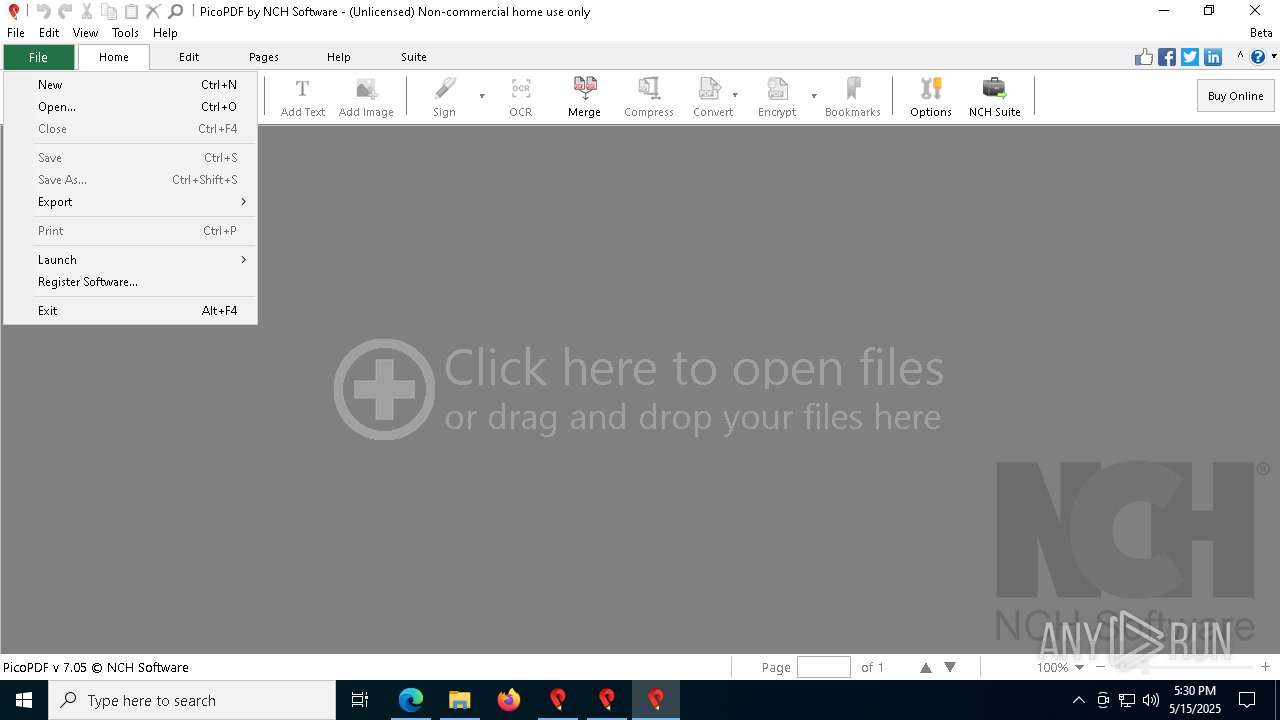Switch to the Home ribbon tab
Screen dimensions: 1280x720
(x=114, y=57)
